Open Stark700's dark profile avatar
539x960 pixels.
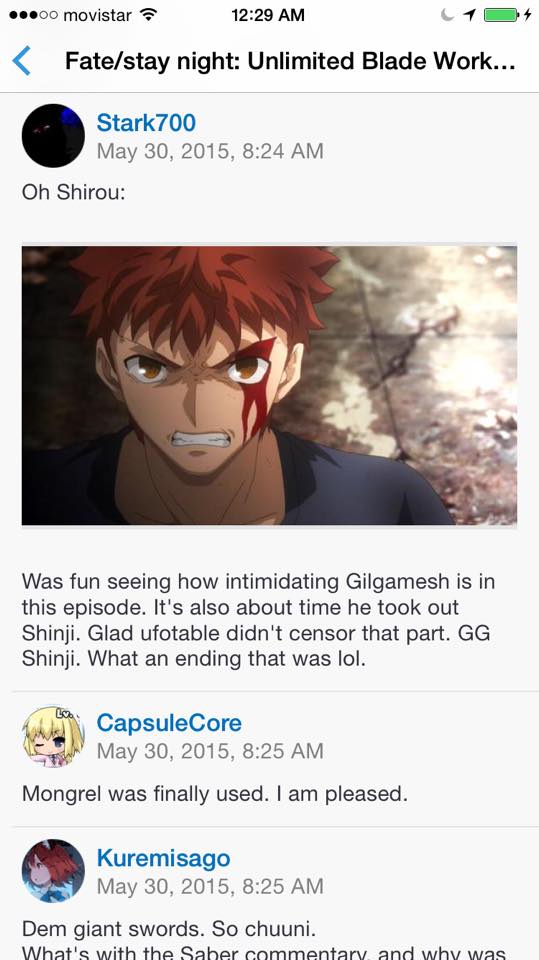click(53, 136)
